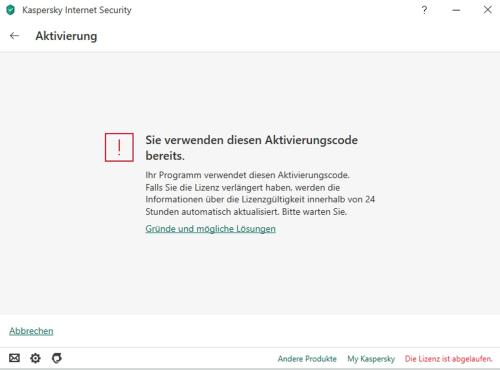
Task: Close the Kaspersky Internet Security window
Action: point(487,10)
